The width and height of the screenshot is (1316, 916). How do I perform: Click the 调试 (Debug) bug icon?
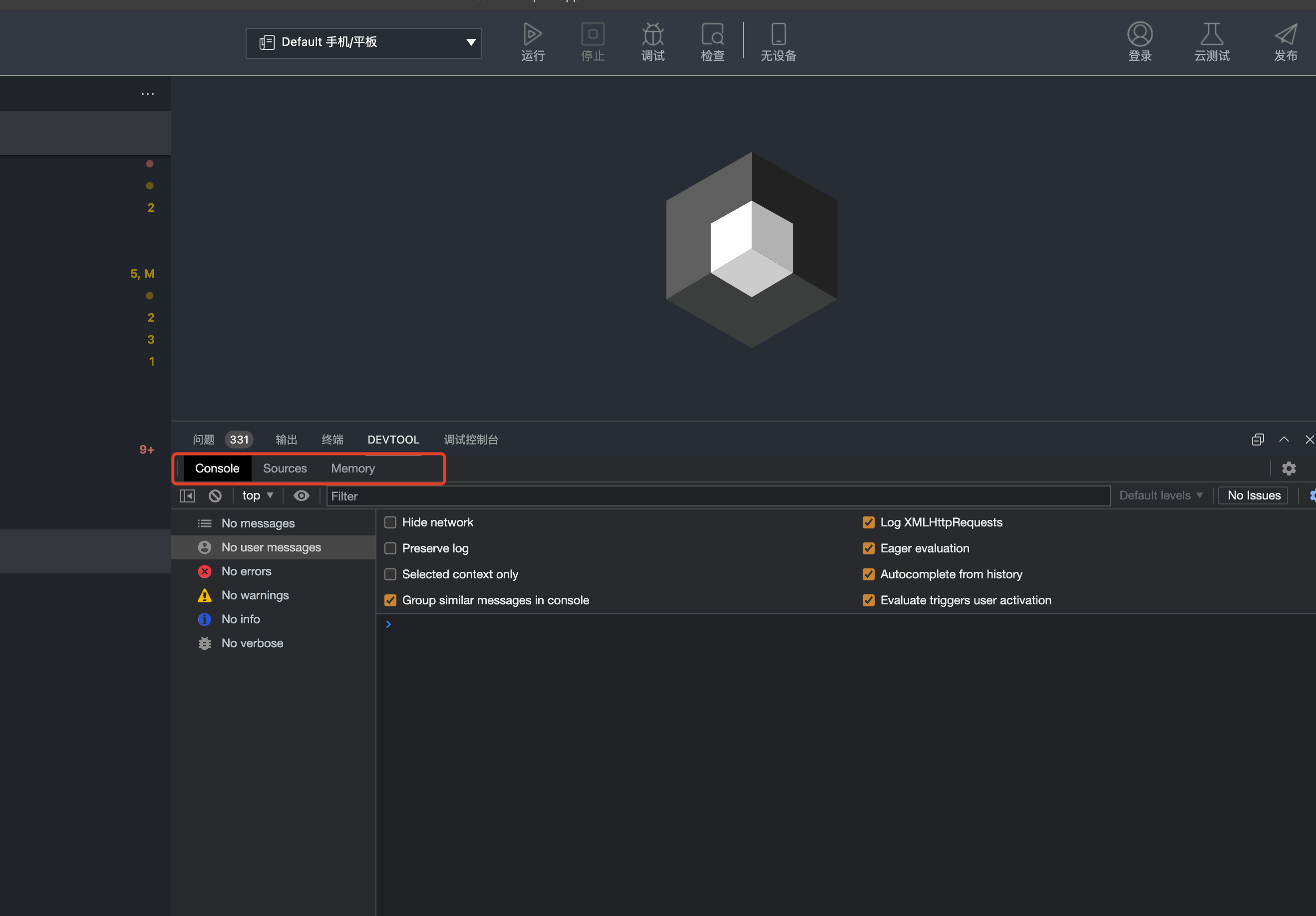pos(653,34)
